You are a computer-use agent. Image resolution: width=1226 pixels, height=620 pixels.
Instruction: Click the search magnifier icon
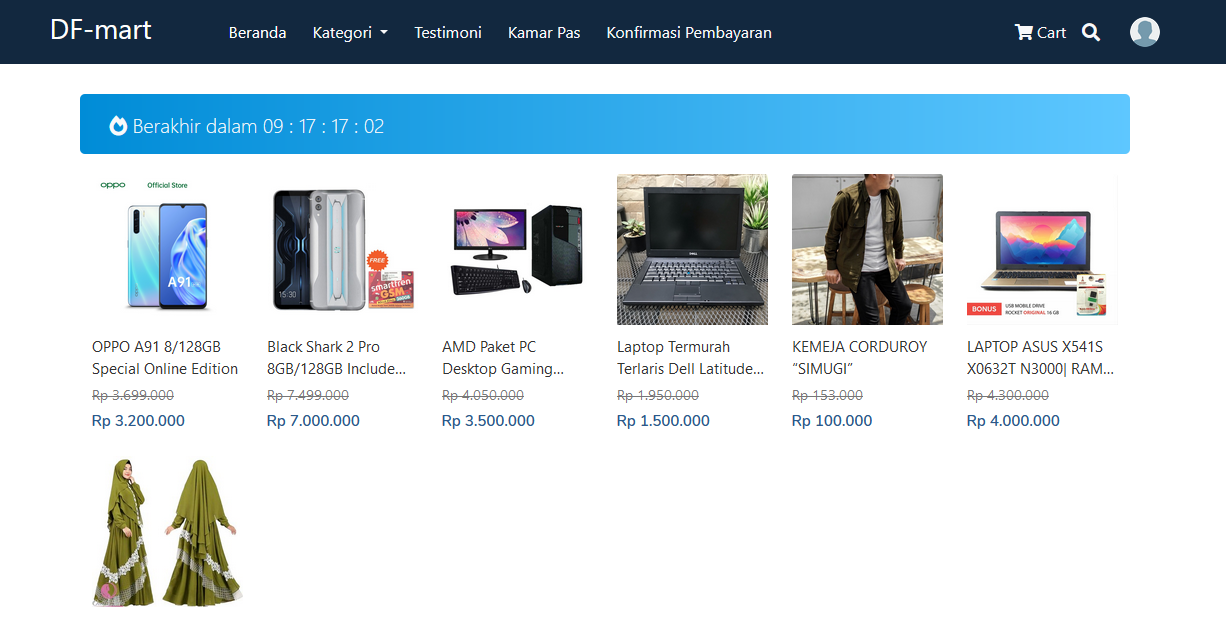point(1091,32)
